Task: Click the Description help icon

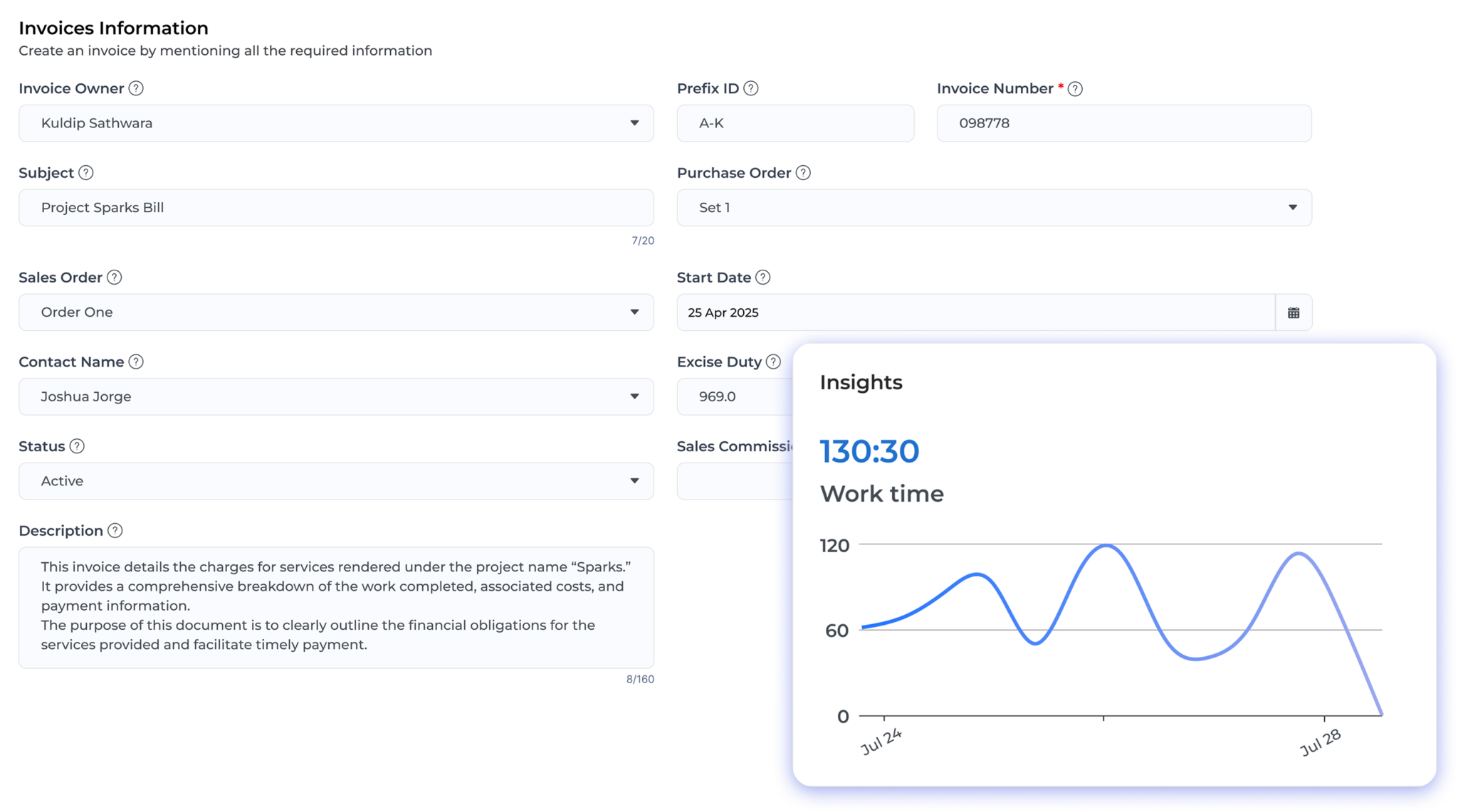Action: (x=116, y=530)
